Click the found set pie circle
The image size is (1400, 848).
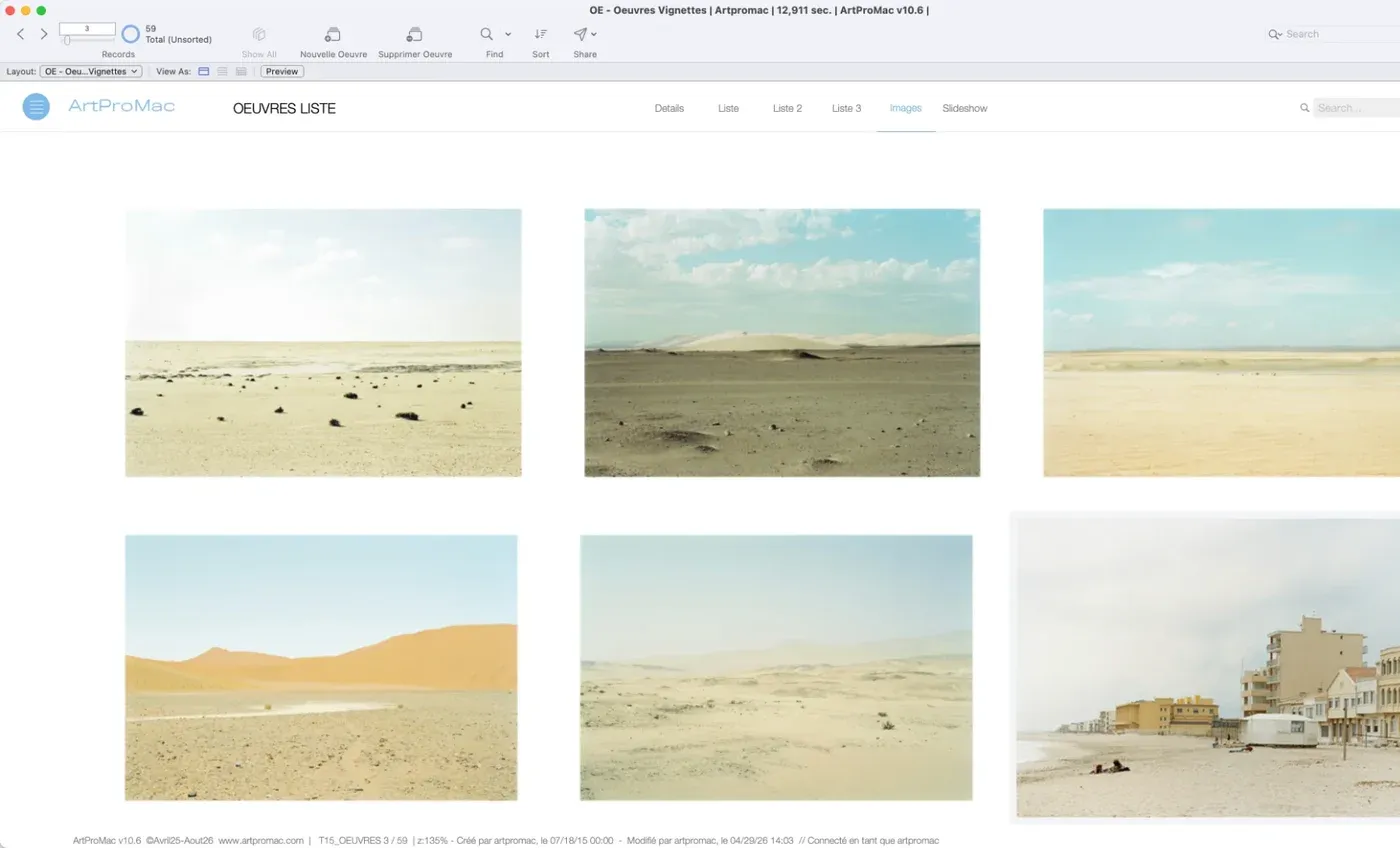130,35
